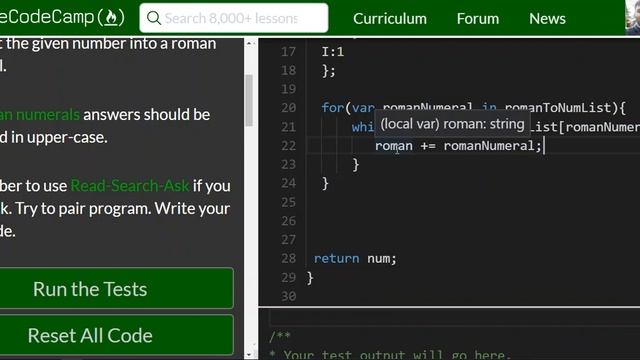The image size is (640, 360).
Task: Focus the Search 8,000+ lessons field
Action: pos(233,18)
